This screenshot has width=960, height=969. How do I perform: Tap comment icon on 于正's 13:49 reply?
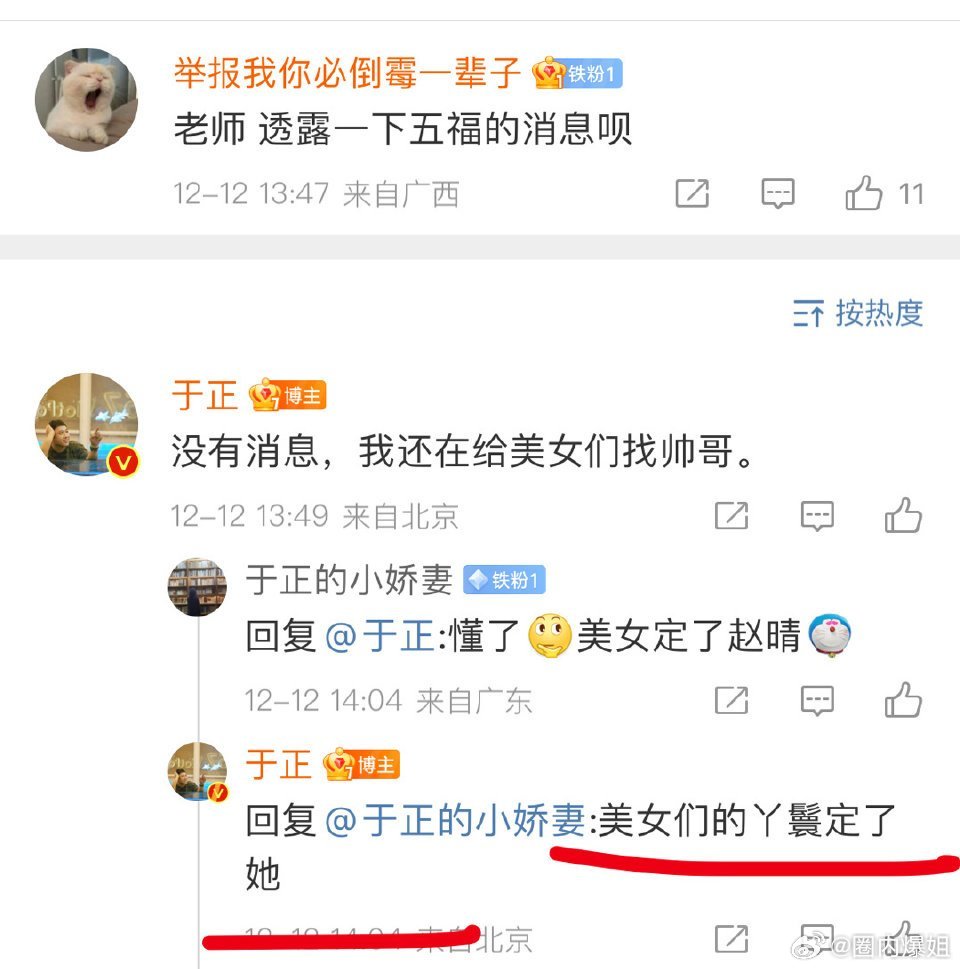tap(817, 515)
